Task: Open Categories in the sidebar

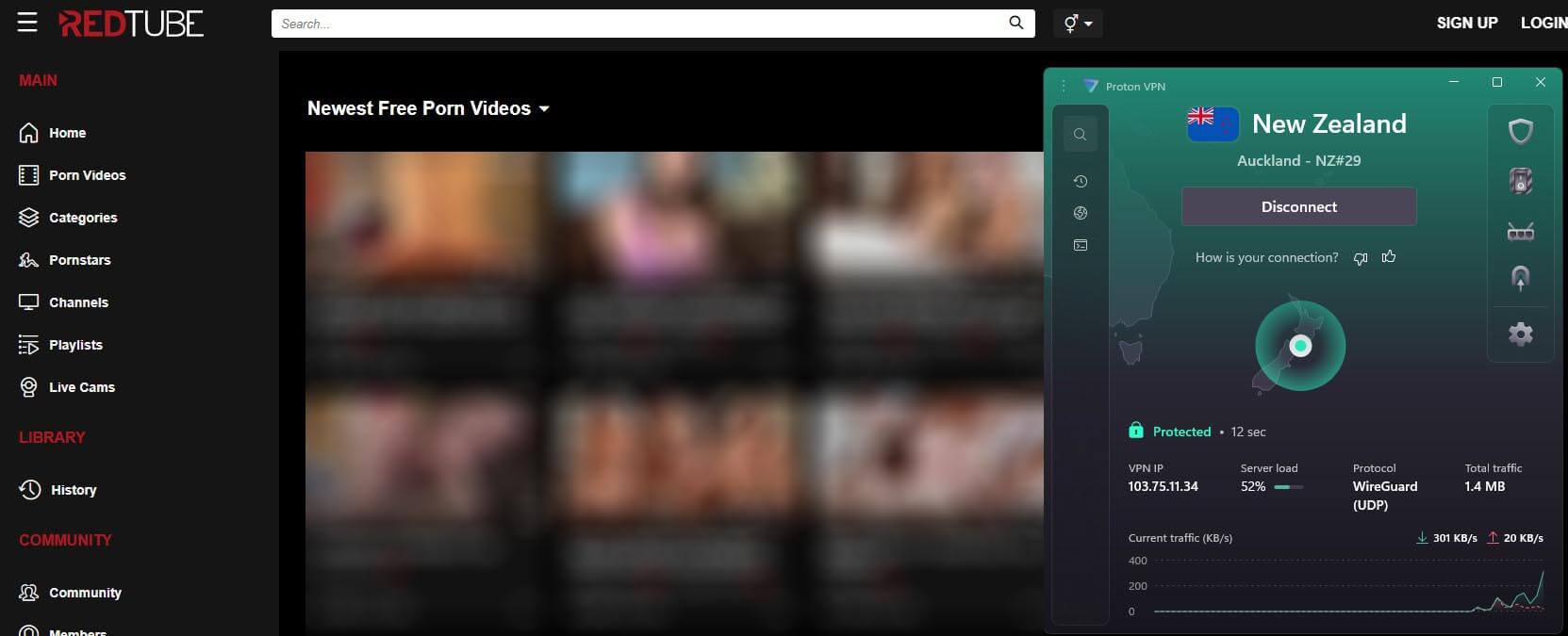Action: 68,218
